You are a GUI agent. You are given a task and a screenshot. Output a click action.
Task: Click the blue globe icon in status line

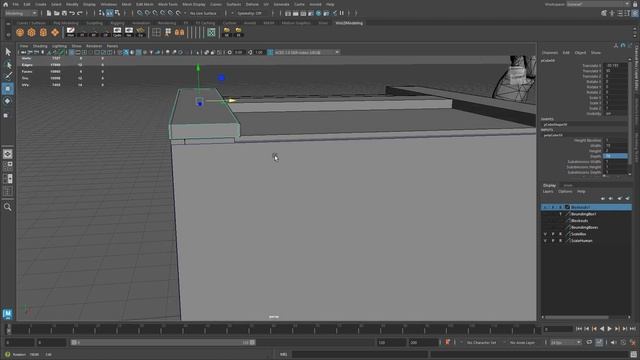[319, 13]
